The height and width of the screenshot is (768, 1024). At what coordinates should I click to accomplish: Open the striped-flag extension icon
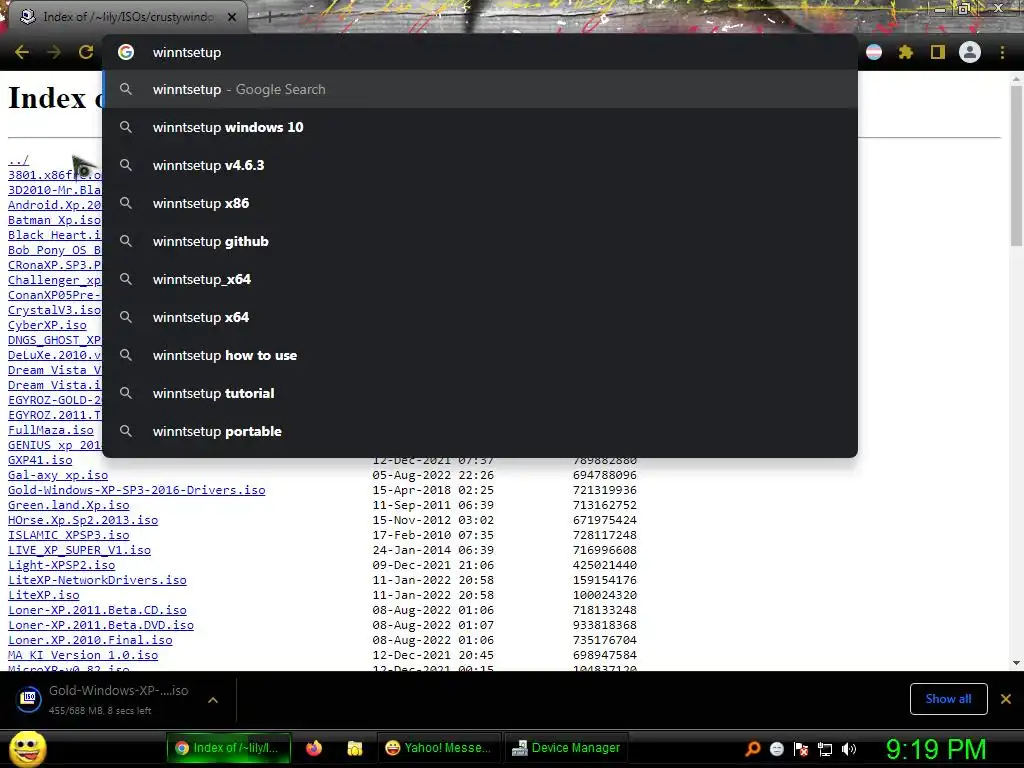click(x=874, y=52)
